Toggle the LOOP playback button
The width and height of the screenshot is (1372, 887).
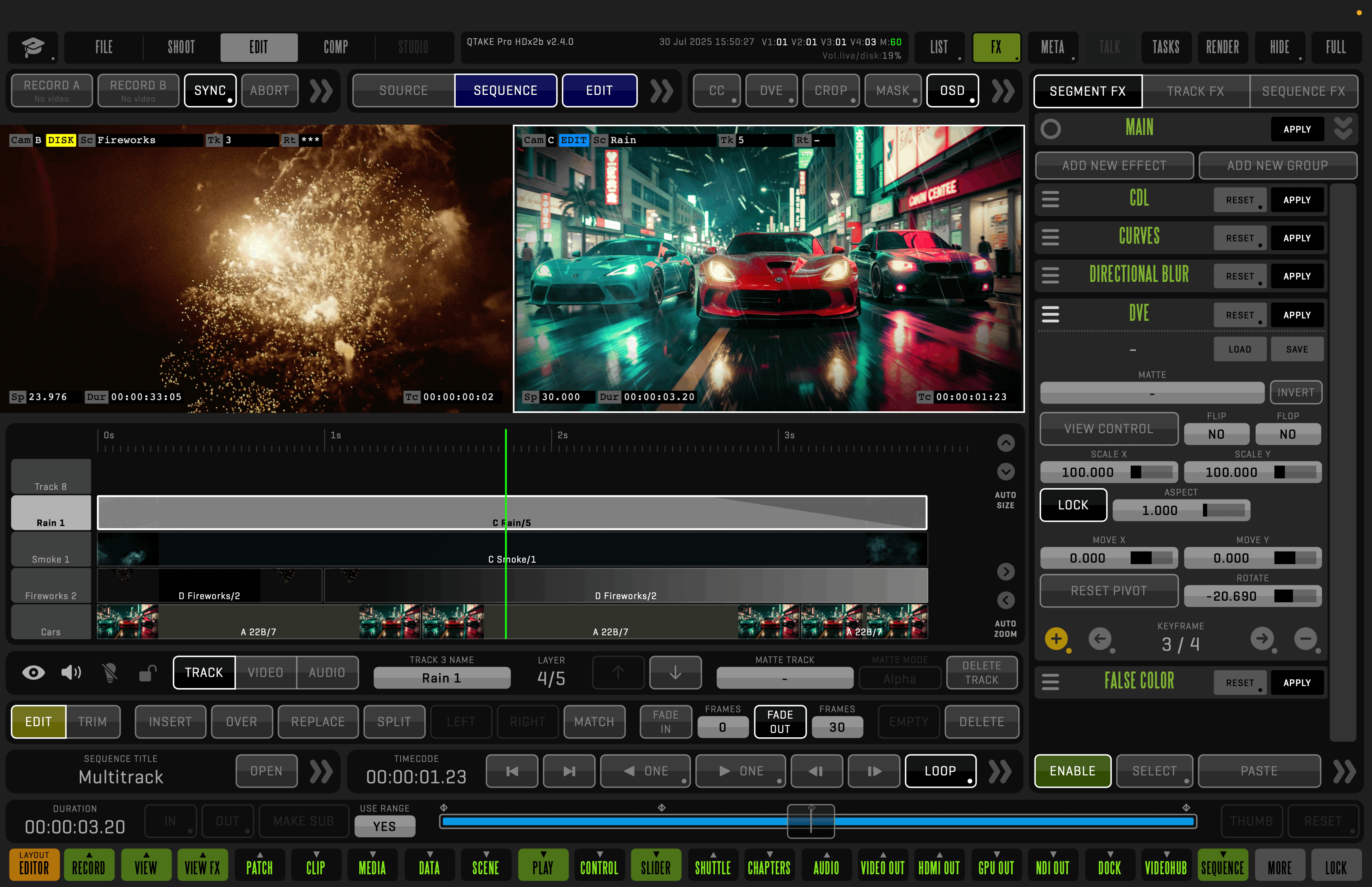[940, 771]
